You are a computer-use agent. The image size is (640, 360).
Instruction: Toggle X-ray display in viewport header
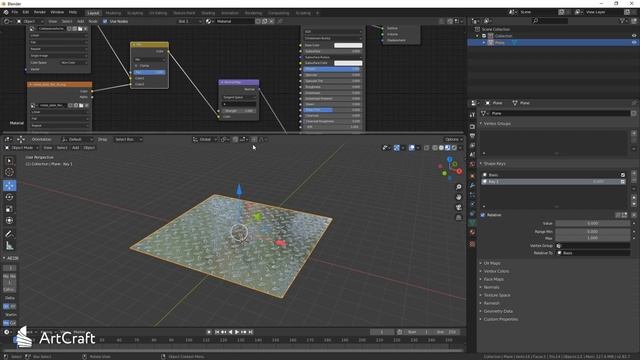(427, 148)
